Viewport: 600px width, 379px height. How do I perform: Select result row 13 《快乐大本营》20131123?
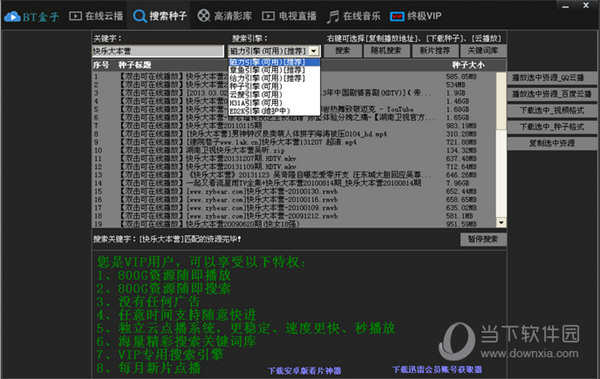[295, 175]
